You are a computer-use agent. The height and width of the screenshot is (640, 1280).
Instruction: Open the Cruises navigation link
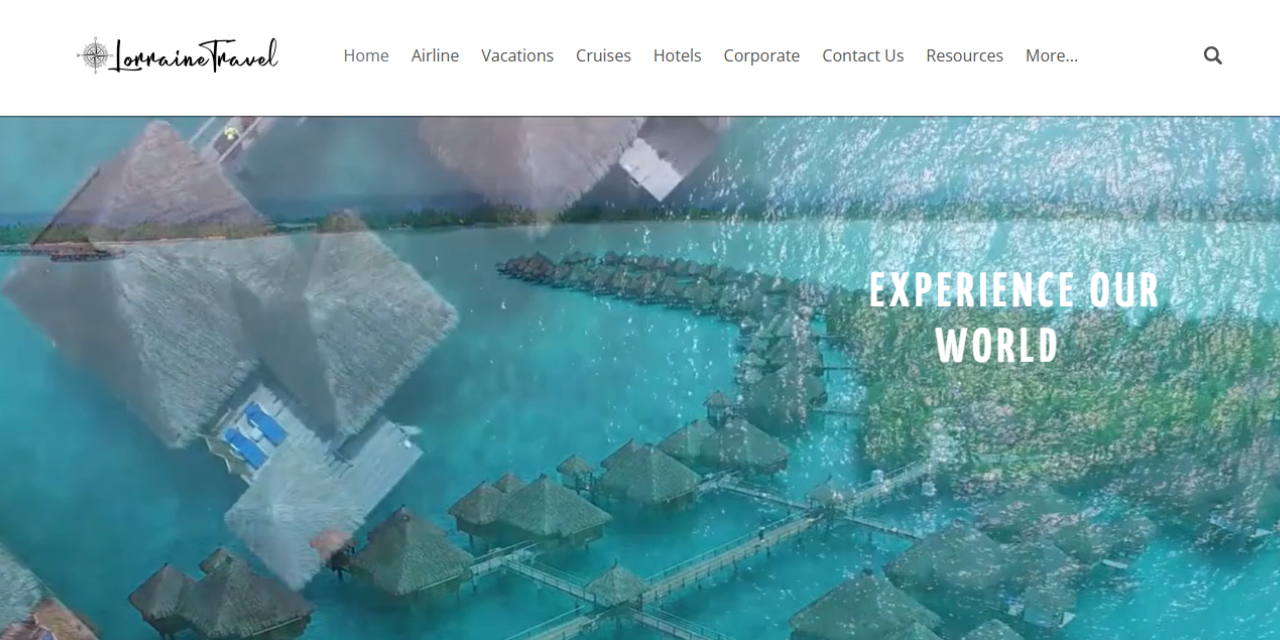(x=603, y=56)
